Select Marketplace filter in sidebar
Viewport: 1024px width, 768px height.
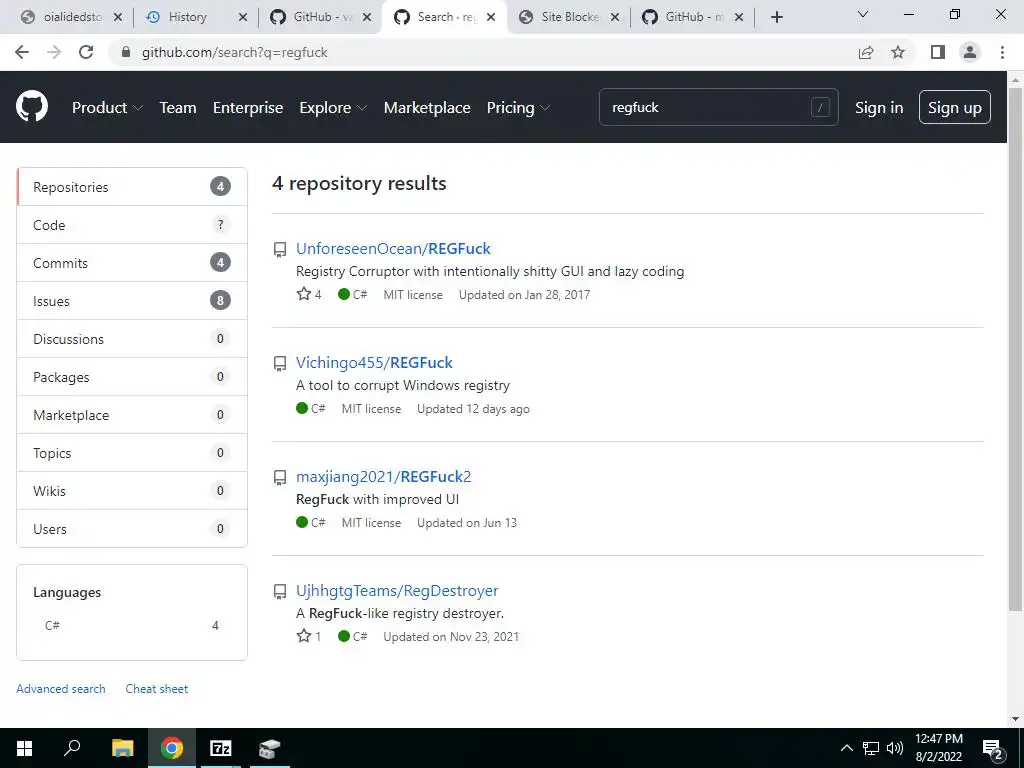point(132,415)
